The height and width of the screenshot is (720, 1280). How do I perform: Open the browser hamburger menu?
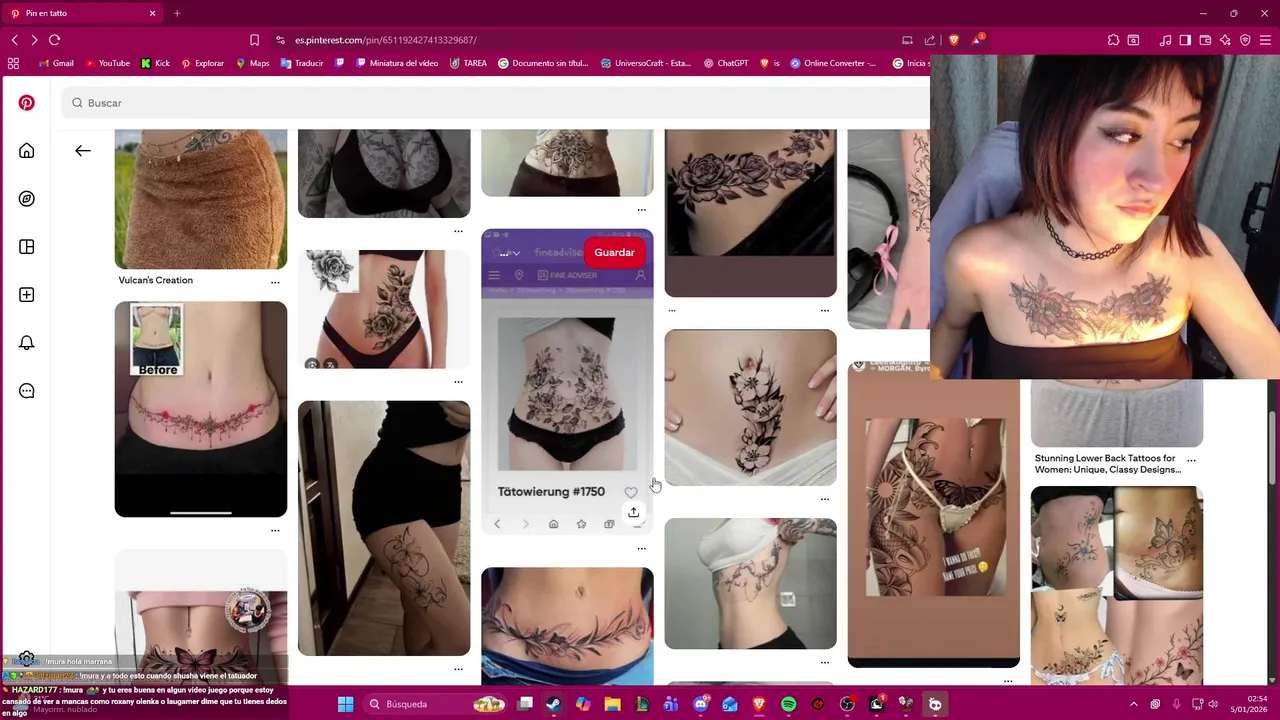(x=1266, y=40)
